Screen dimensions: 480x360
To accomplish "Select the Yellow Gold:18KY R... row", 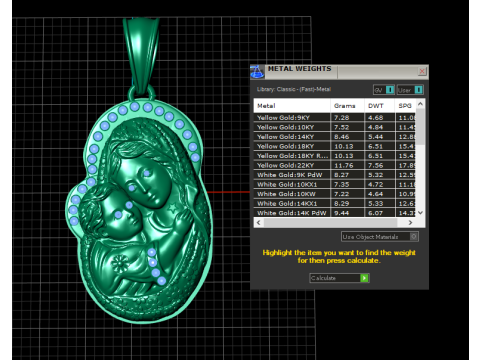I will (335, 156).
